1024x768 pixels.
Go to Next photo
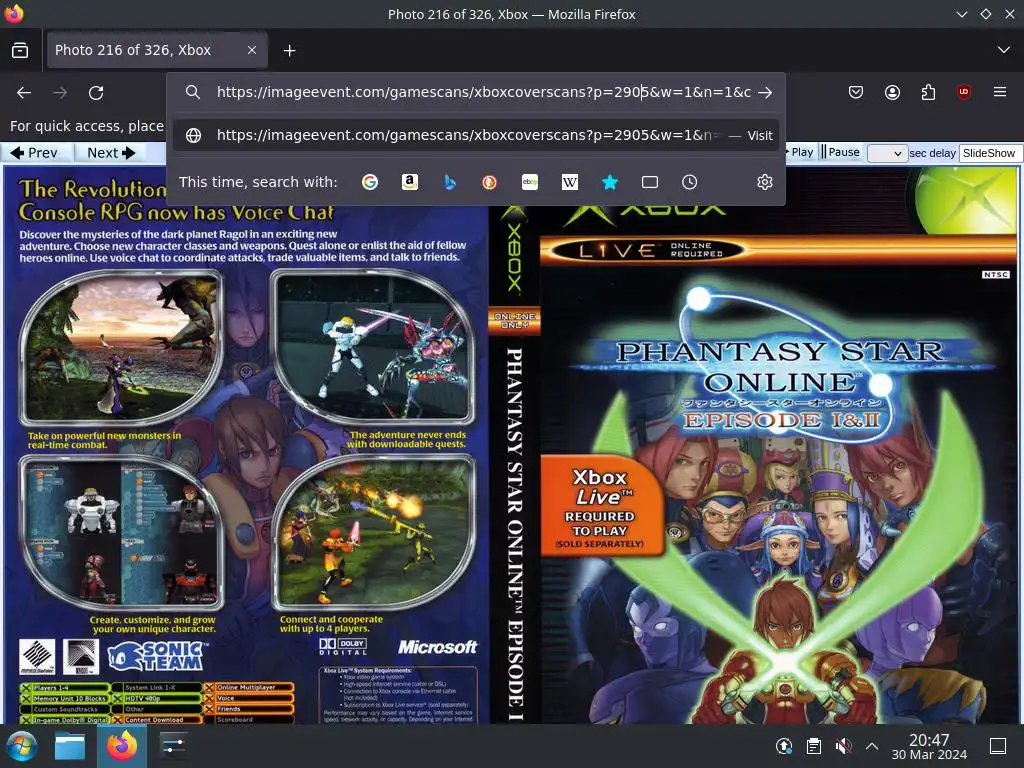111,153
